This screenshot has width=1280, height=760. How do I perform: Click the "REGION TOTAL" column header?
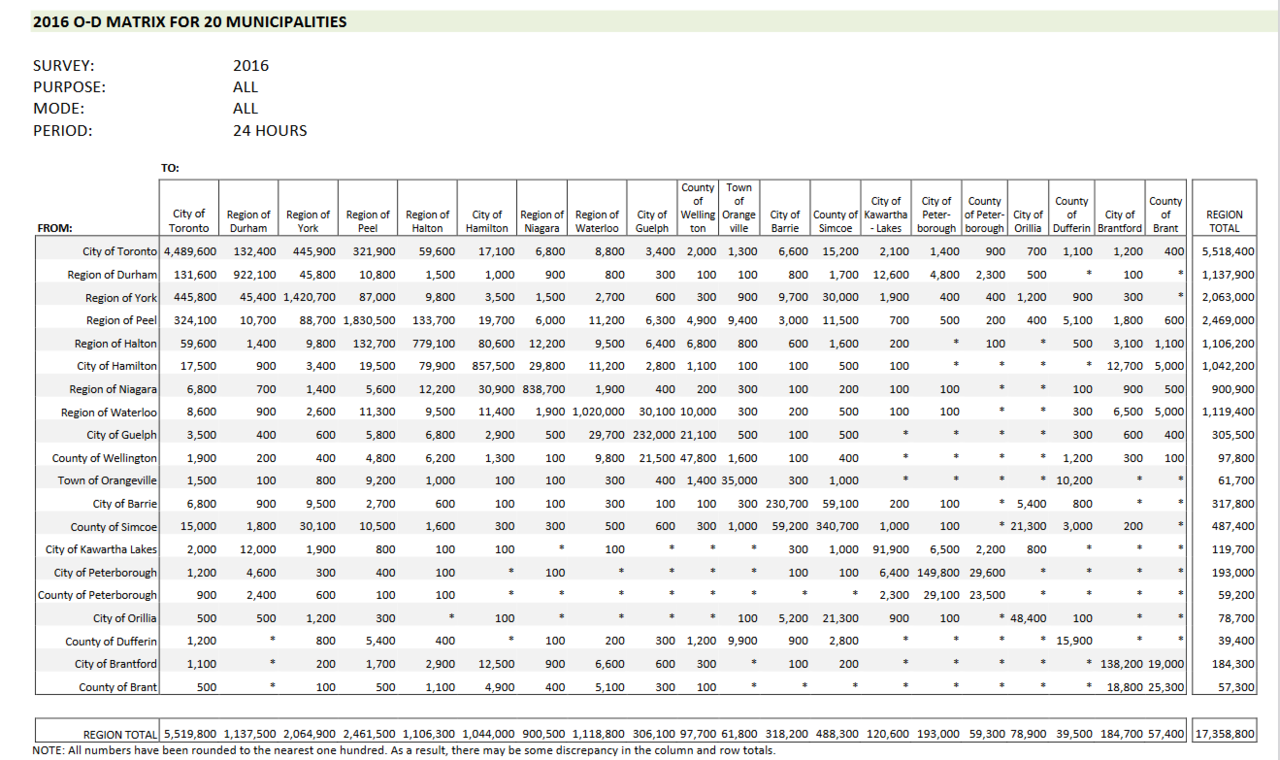[x=1224, y=221]
